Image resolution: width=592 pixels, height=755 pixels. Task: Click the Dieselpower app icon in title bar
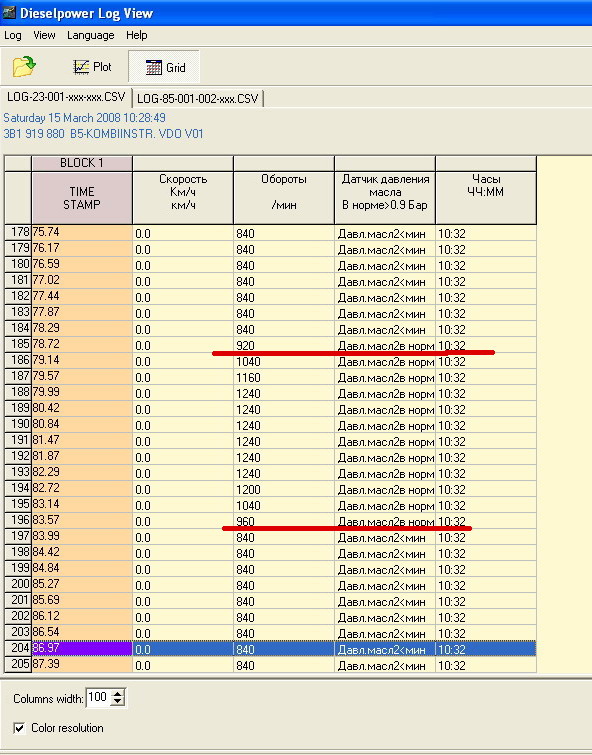9,12
